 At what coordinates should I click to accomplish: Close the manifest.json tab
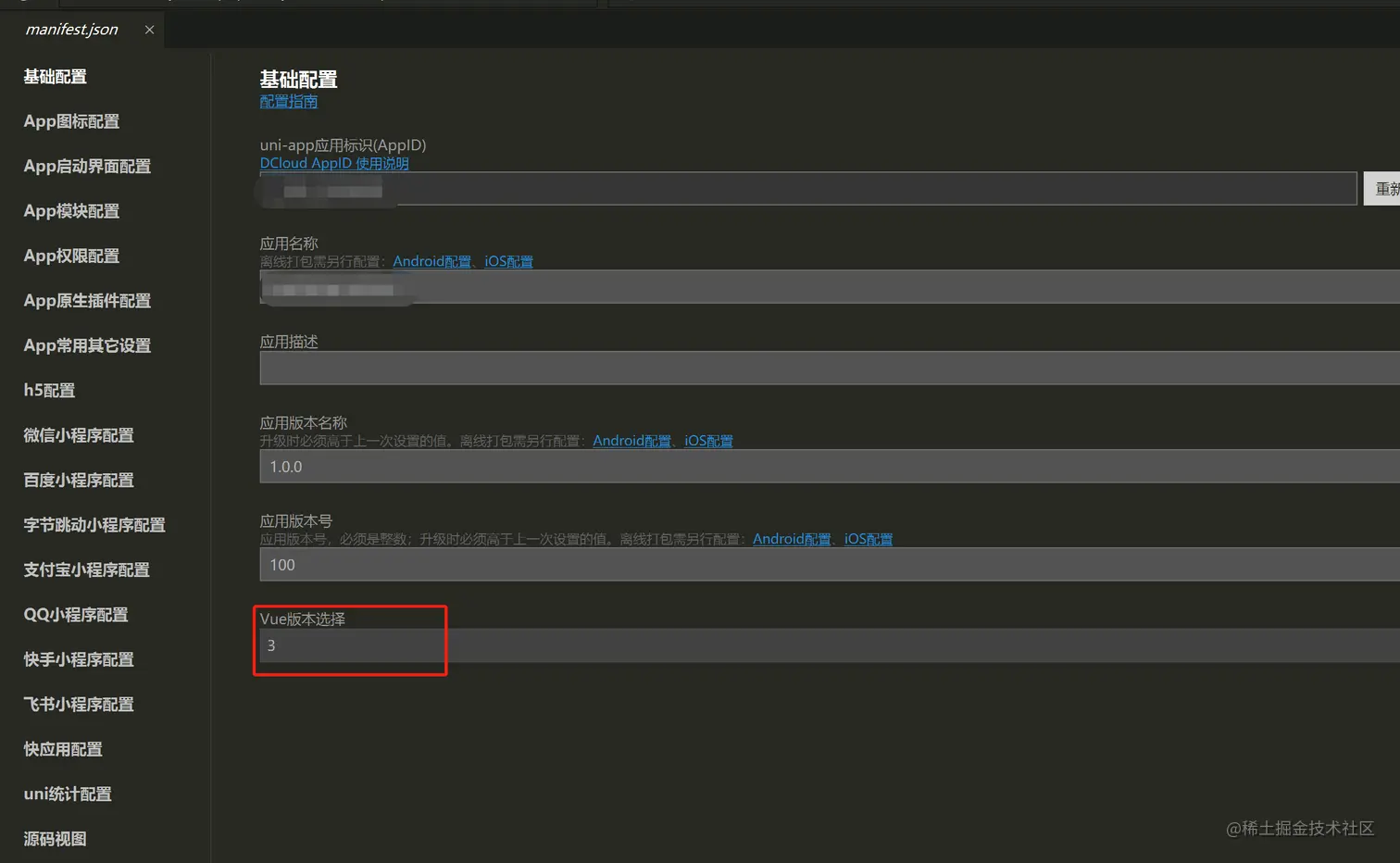pos(149,30)
